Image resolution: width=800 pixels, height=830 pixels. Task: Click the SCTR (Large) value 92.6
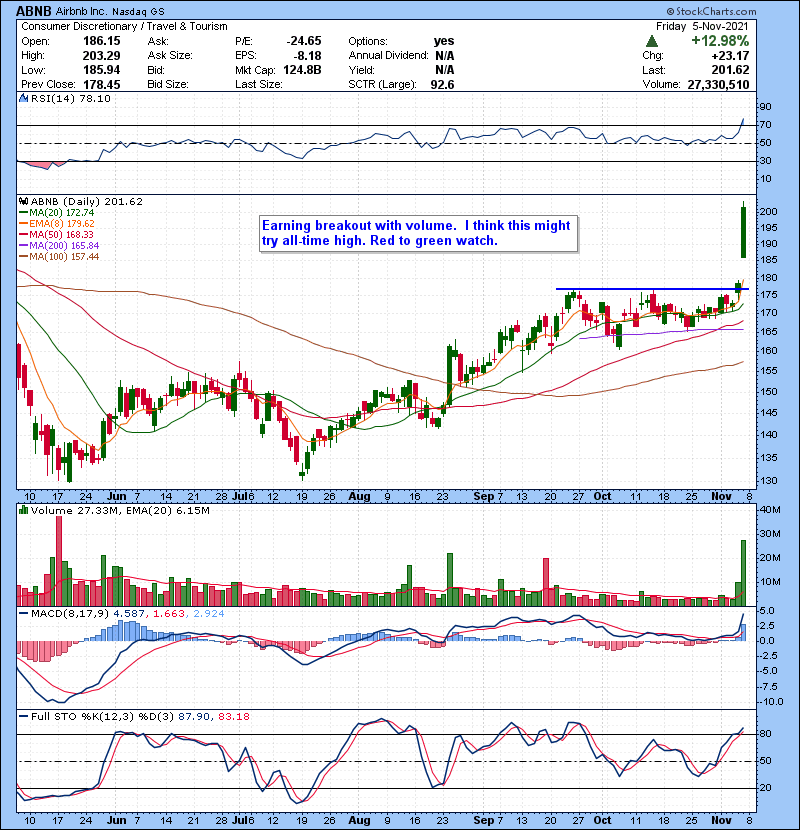pyautogui.click(x=442, y=85)
